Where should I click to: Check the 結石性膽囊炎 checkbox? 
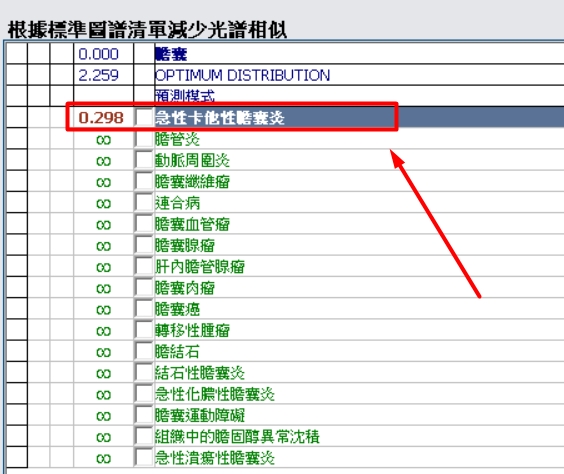coord(144,372)
